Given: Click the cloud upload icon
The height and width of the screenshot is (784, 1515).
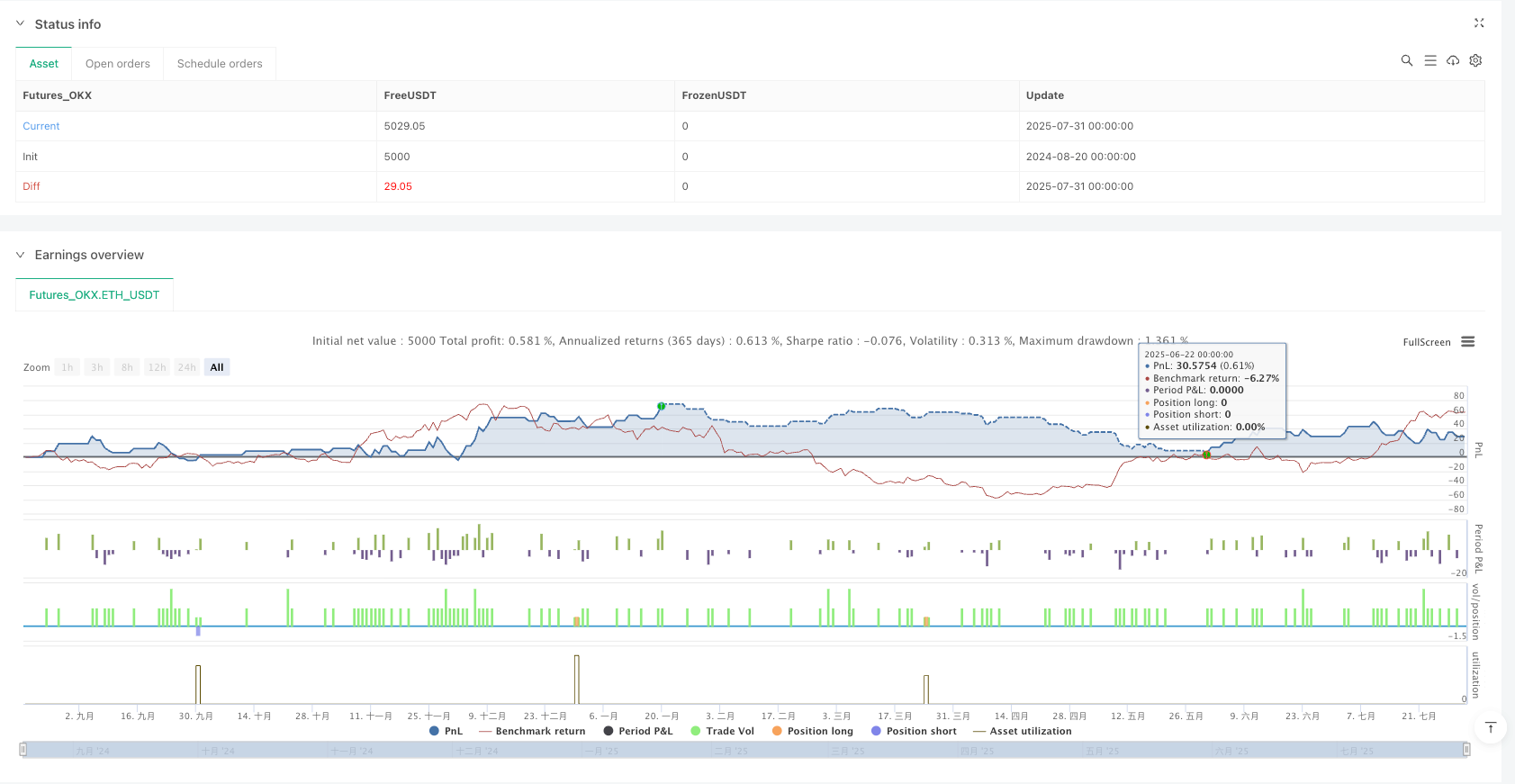Looking at the screenshot, I should click(1453, 60).
